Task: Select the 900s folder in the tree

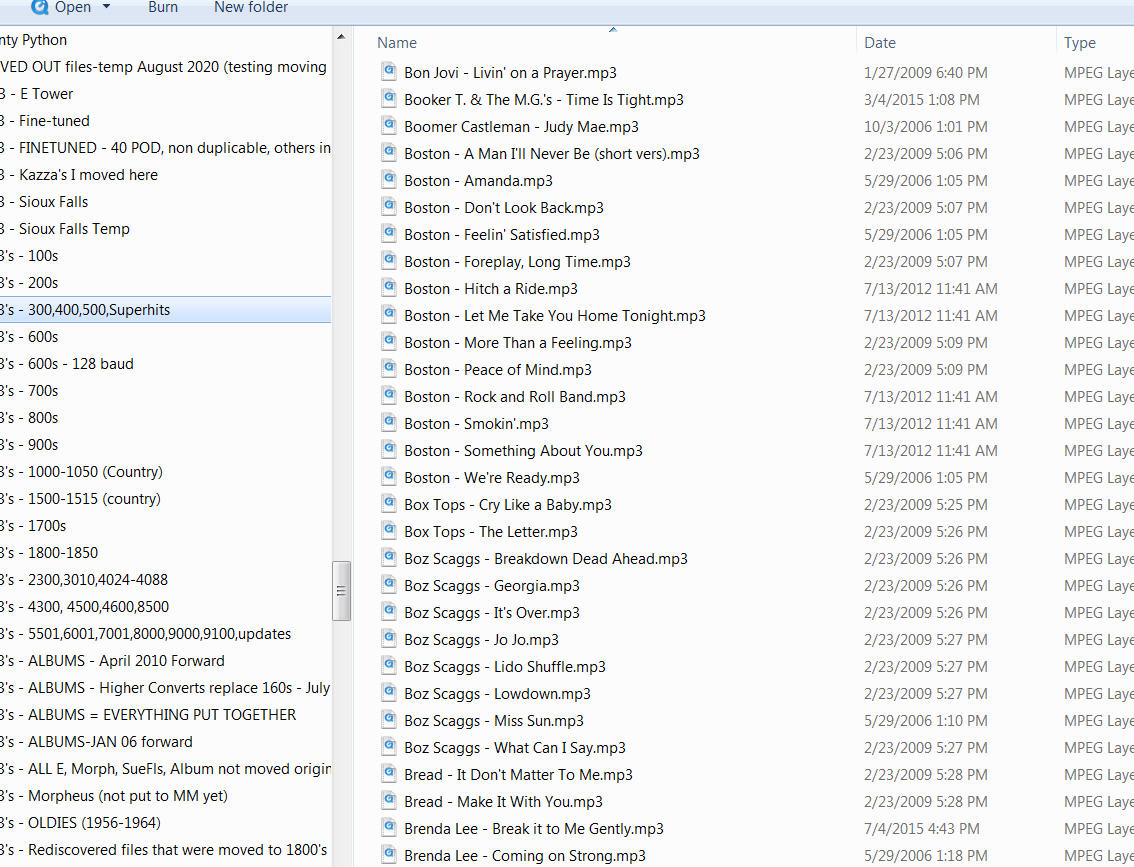Action: pos(43,445)
